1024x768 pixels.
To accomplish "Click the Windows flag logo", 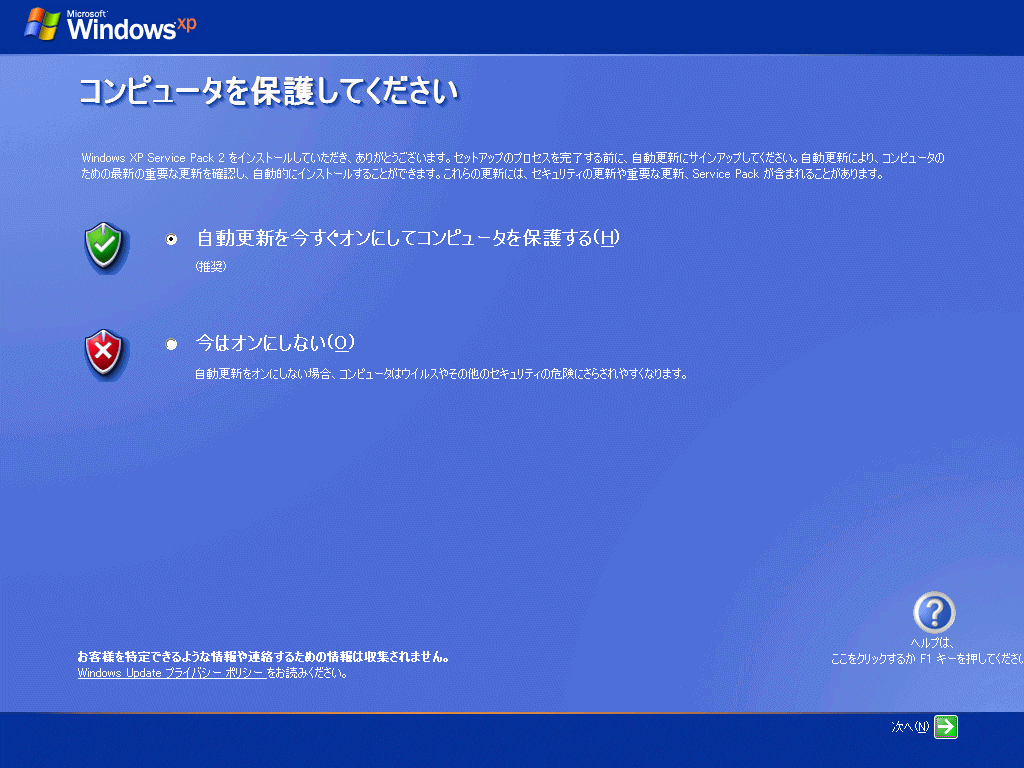I will click(x=41, y=24).
